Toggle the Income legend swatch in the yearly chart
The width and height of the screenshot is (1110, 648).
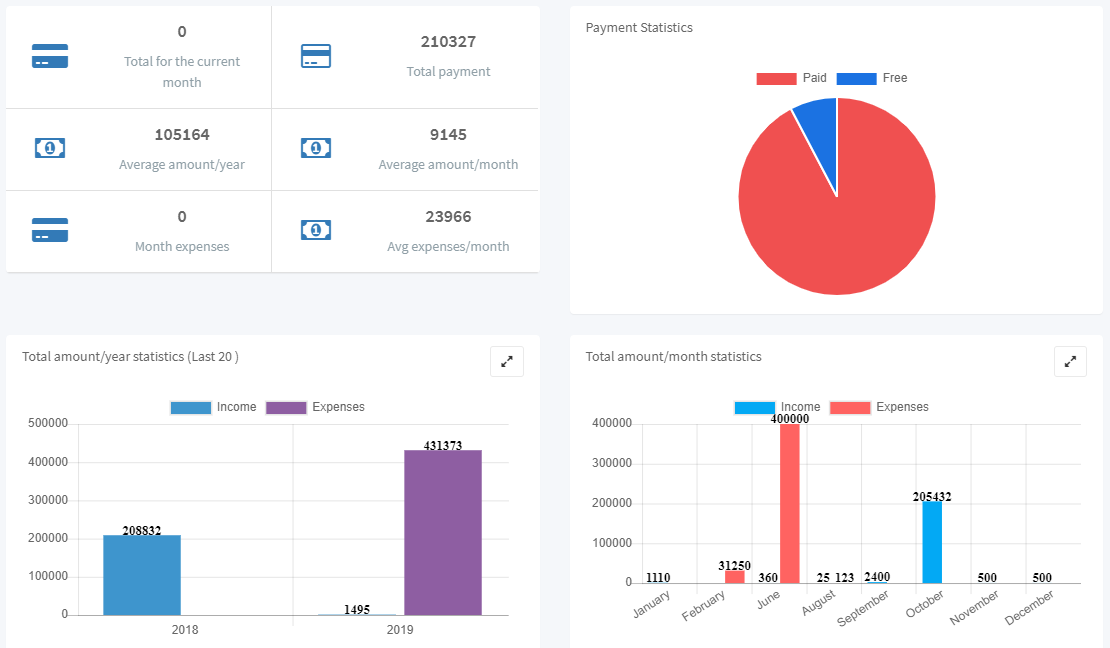point(190,408)
